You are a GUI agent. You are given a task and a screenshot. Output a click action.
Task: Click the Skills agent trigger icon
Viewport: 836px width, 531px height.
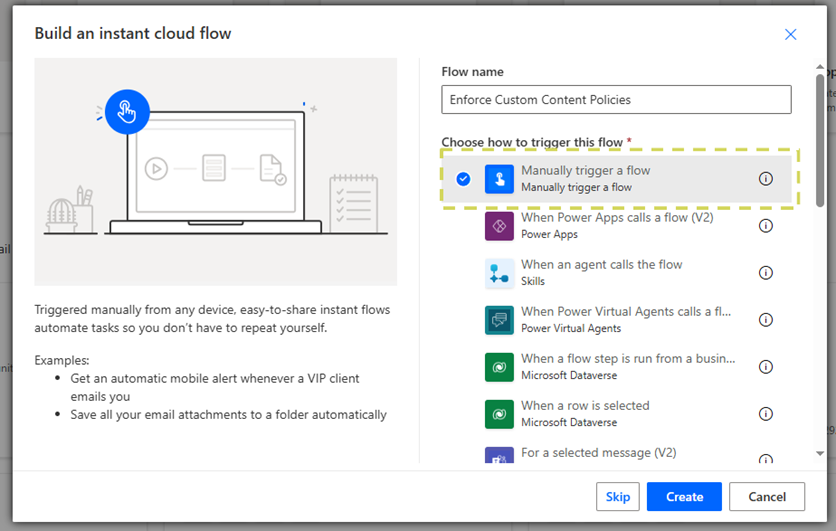499,273
